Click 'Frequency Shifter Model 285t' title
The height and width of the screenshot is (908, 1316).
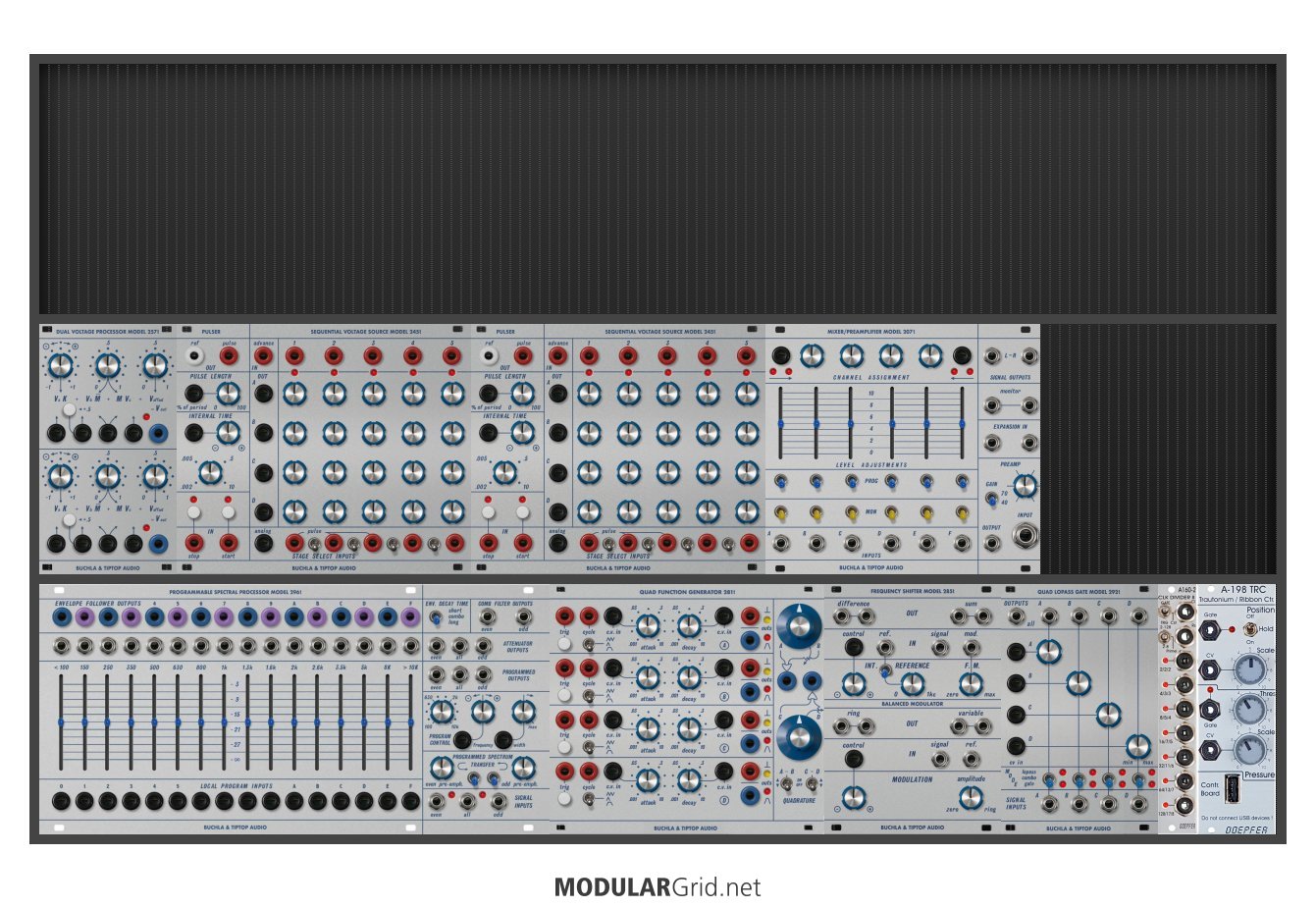point(913,592)
